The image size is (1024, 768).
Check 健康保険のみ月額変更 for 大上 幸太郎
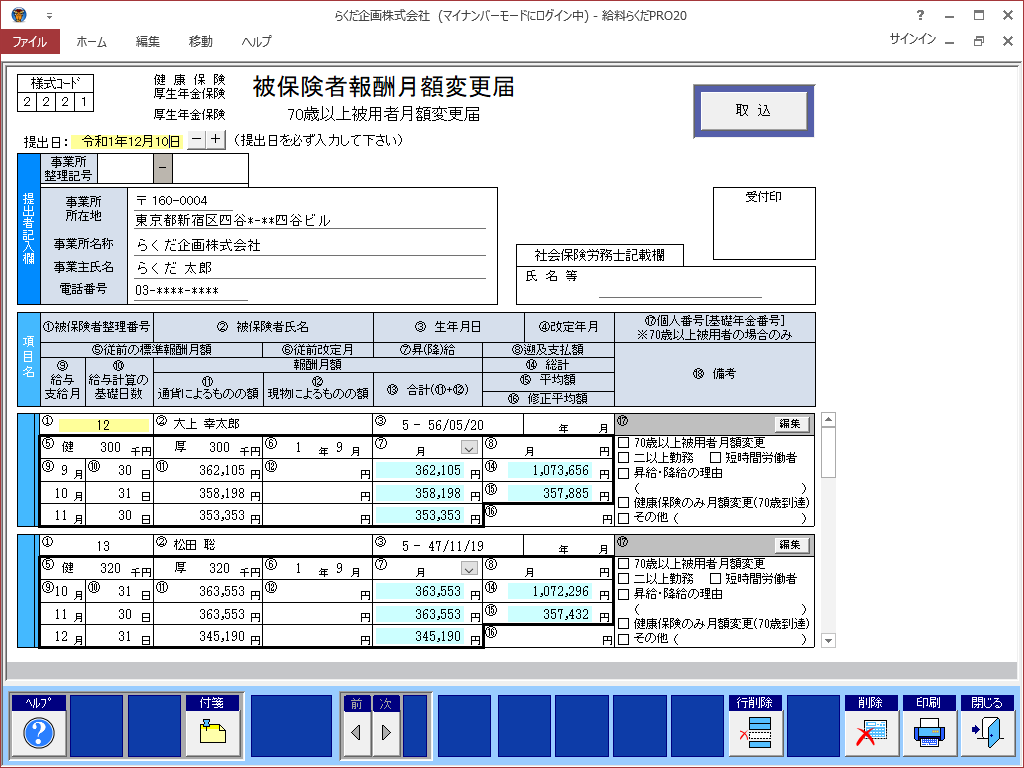click(x=624, y=502)
